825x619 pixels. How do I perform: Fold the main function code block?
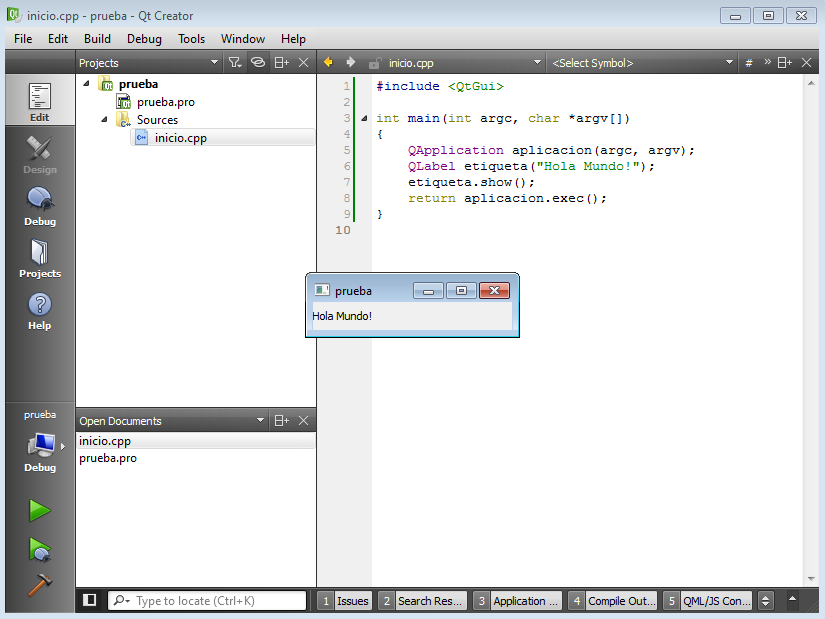point(364,118)
